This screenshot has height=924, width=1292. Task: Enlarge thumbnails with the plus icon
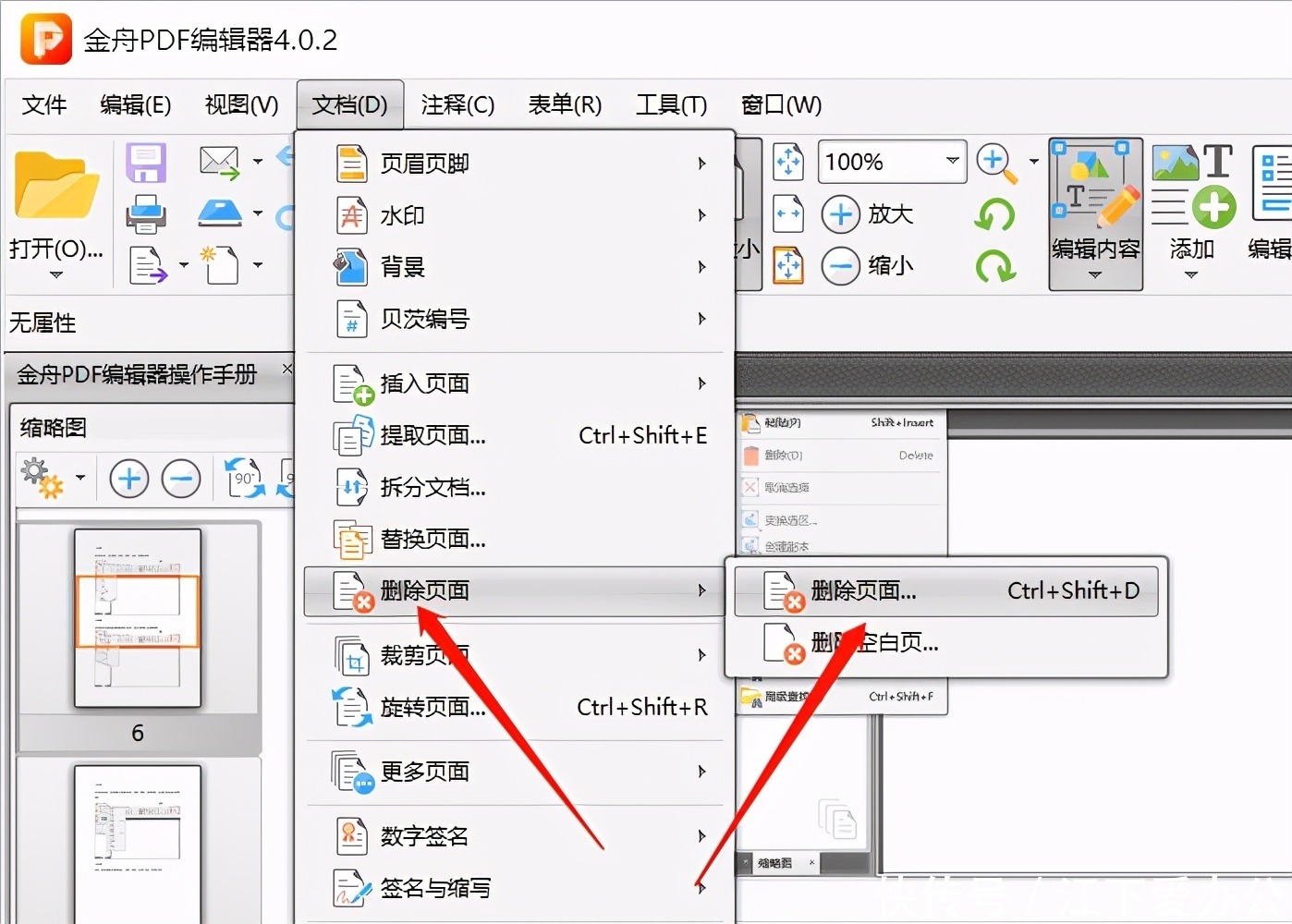pyautogui.click(x=128, y=478)
